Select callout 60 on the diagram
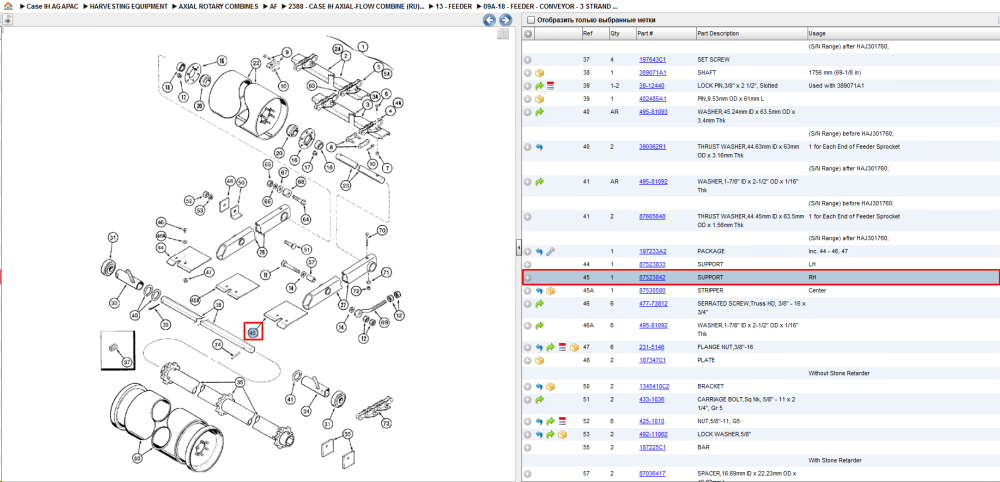Viewport: 1000px width, 482px height. point(136,458)
